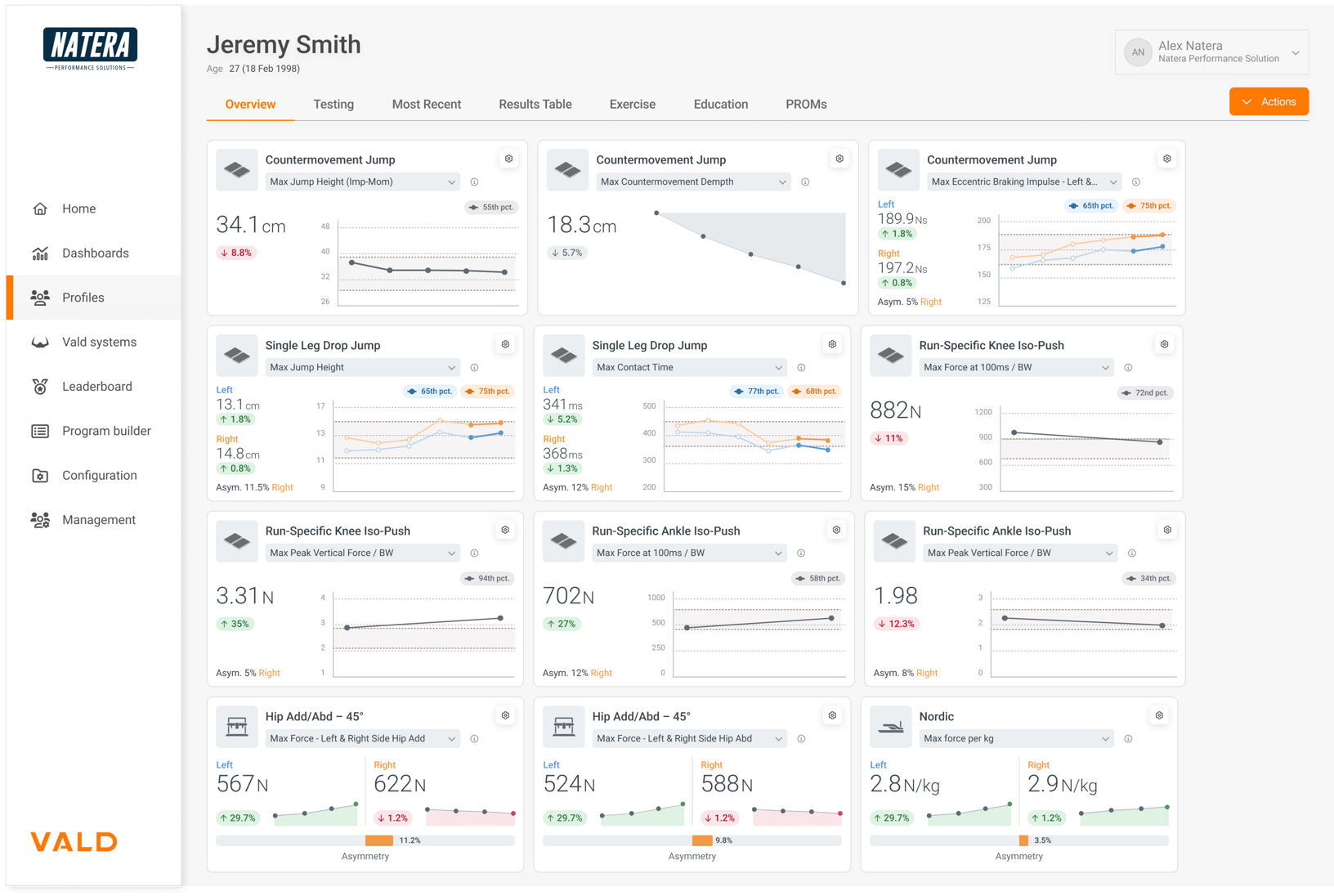Screen dimensions: 1334x896
Task: Click info icon beside Max force per kg
Action: tap(1128, 739)
